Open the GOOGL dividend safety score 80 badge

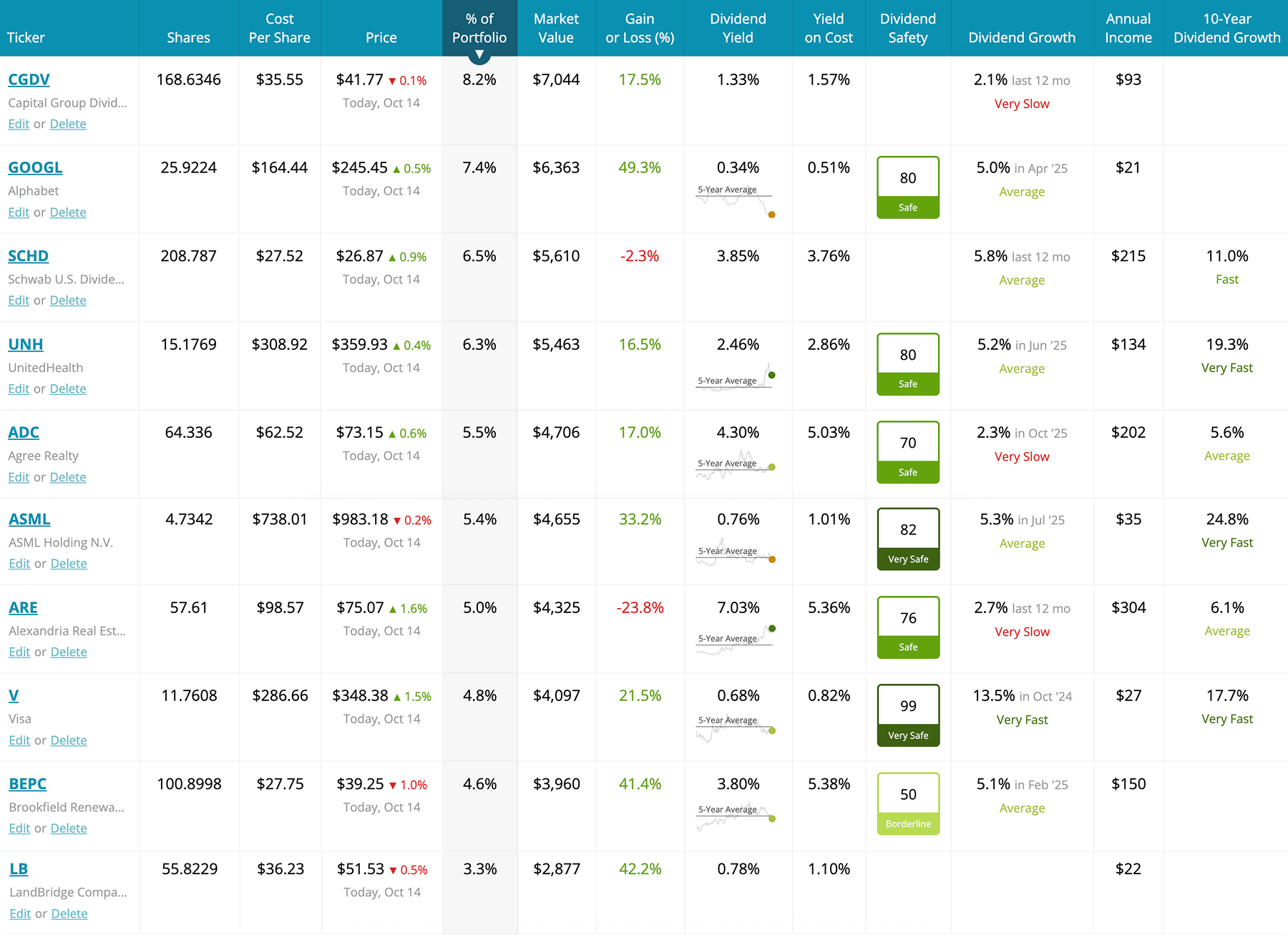pyautogui.click(x=908, y=187)
